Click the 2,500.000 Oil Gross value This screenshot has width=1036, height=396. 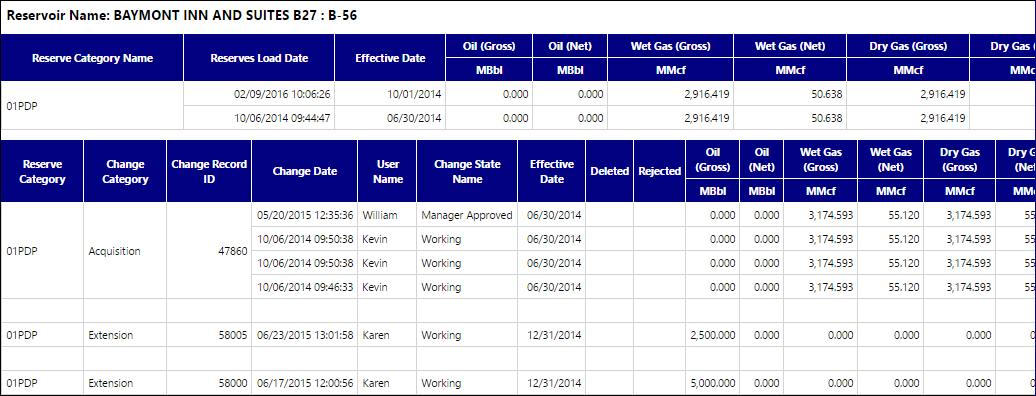click(712, 335)
